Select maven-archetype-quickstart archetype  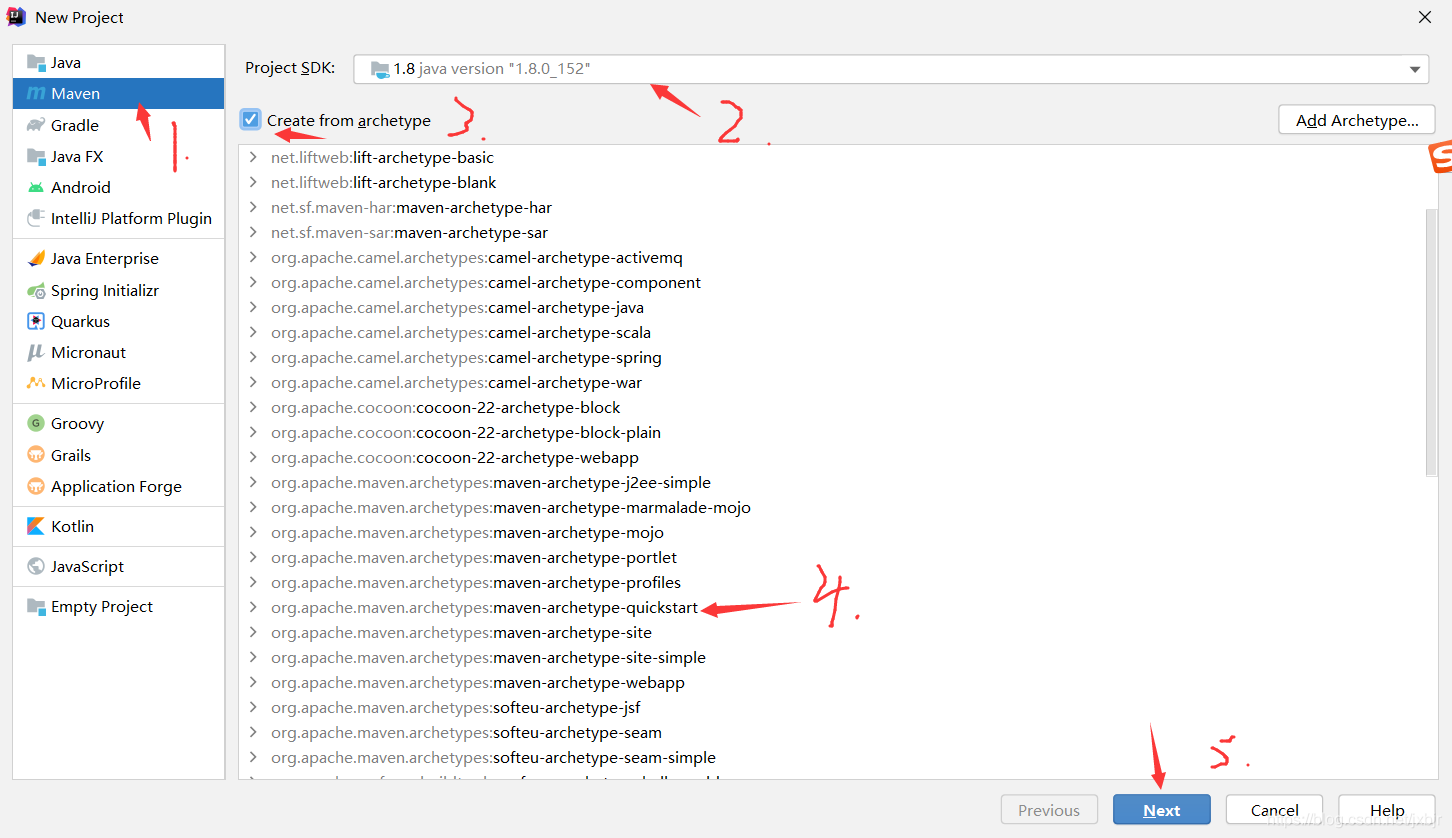(x=485, y=607)
